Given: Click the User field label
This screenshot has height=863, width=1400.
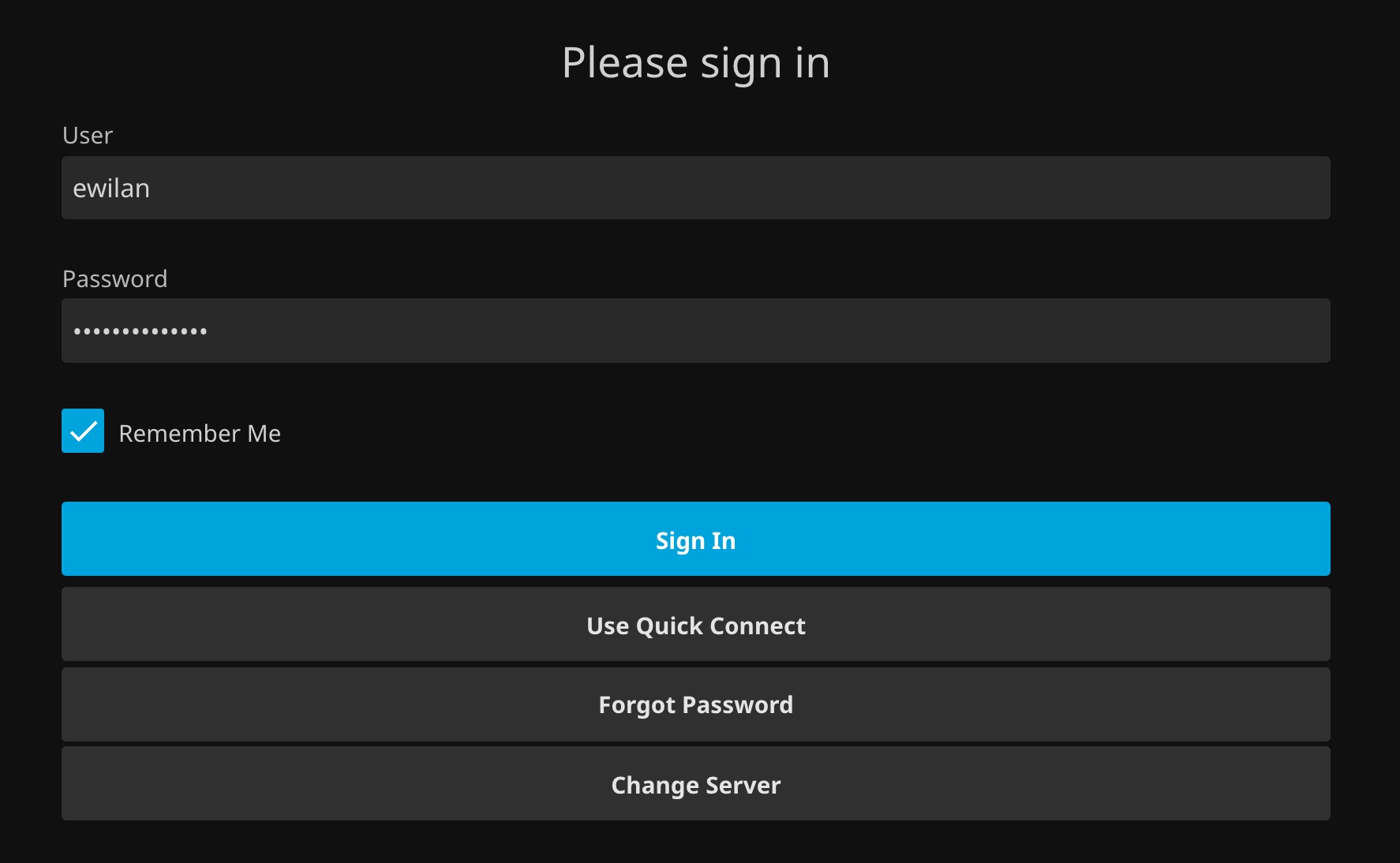Looking at the screenshot, I should tap(88, 136).
